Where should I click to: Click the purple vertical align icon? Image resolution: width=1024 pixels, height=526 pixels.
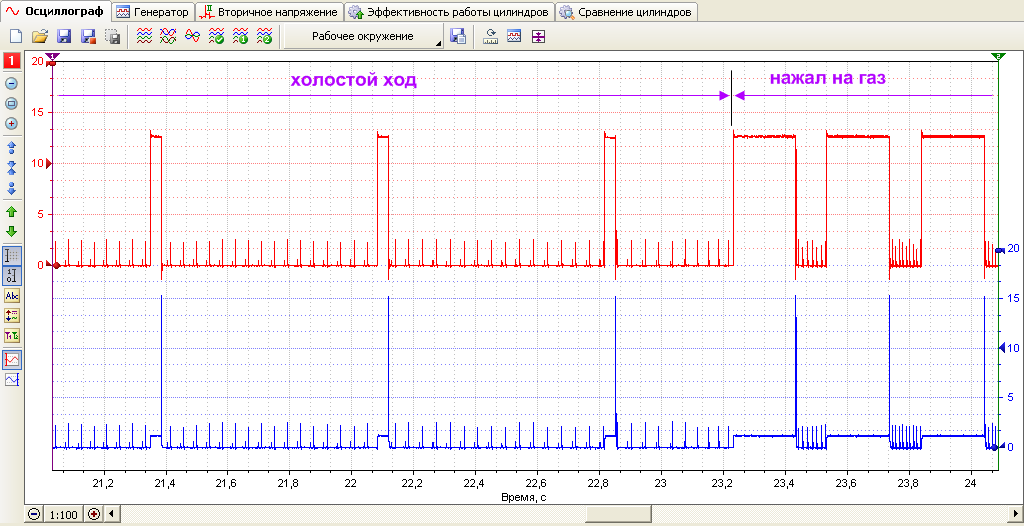click(x=537, y=37)
